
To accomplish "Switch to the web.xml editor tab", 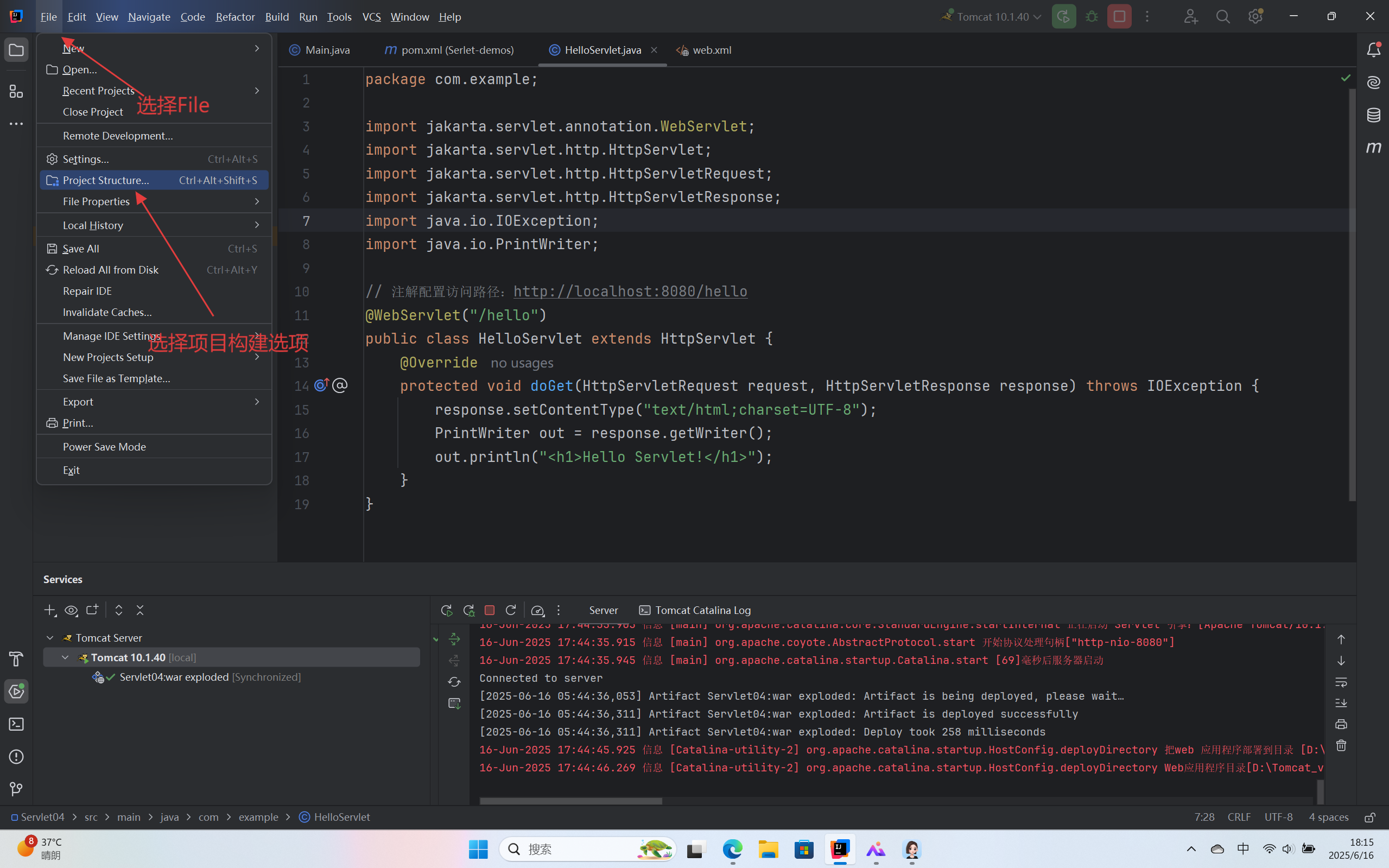I will point(711,50).
